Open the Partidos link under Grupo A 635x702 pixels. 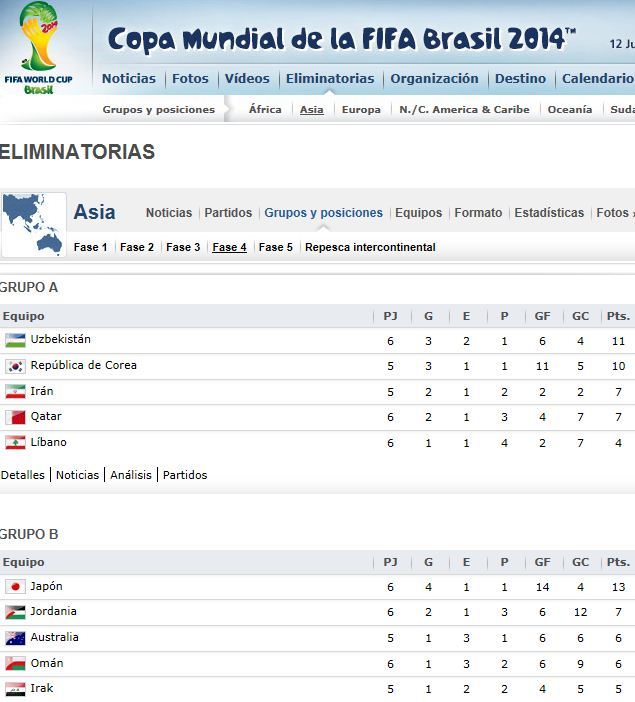click(185, 475)
